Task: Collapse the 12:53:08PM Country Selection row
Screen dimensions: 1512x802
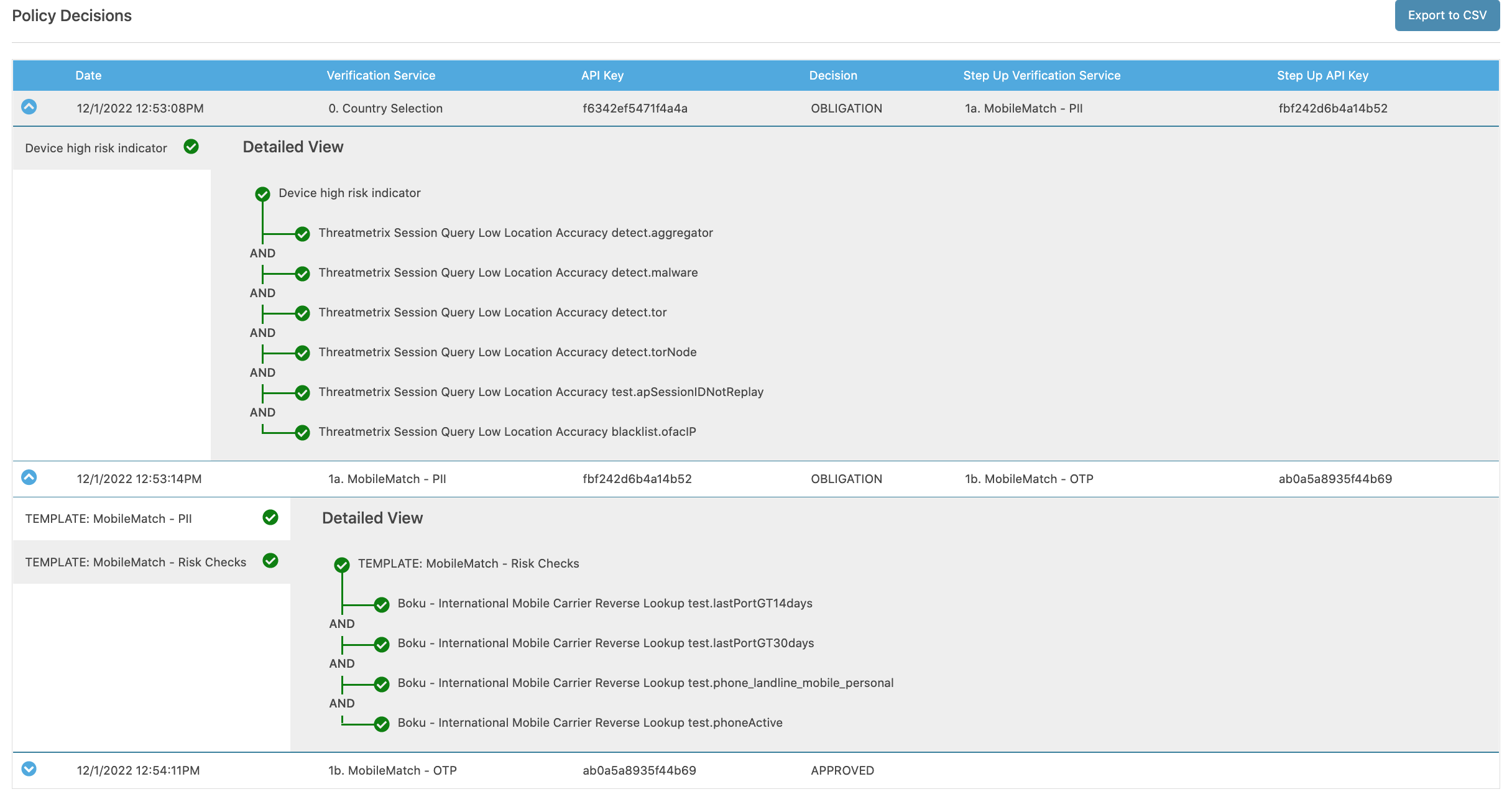Action: click(x=29, y=107)
